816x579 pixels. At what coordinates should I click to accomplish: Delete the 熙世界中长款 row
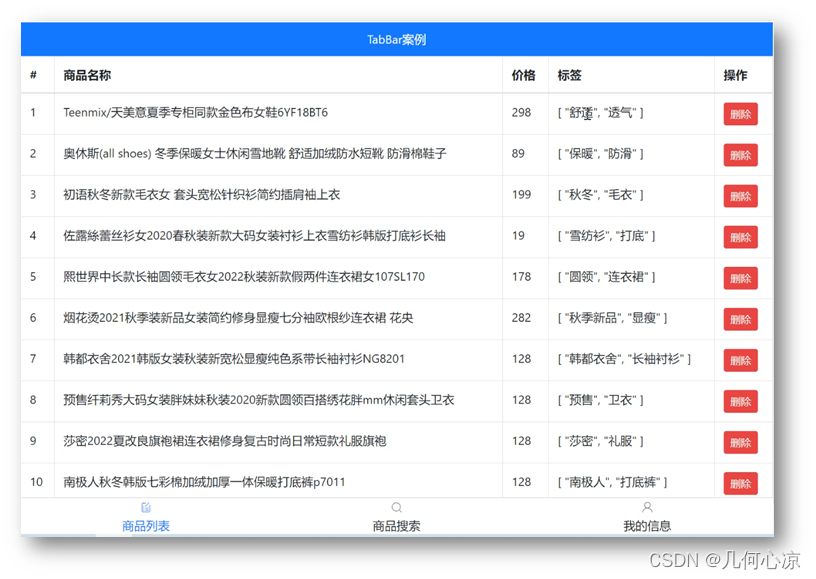tap(740, 278)
